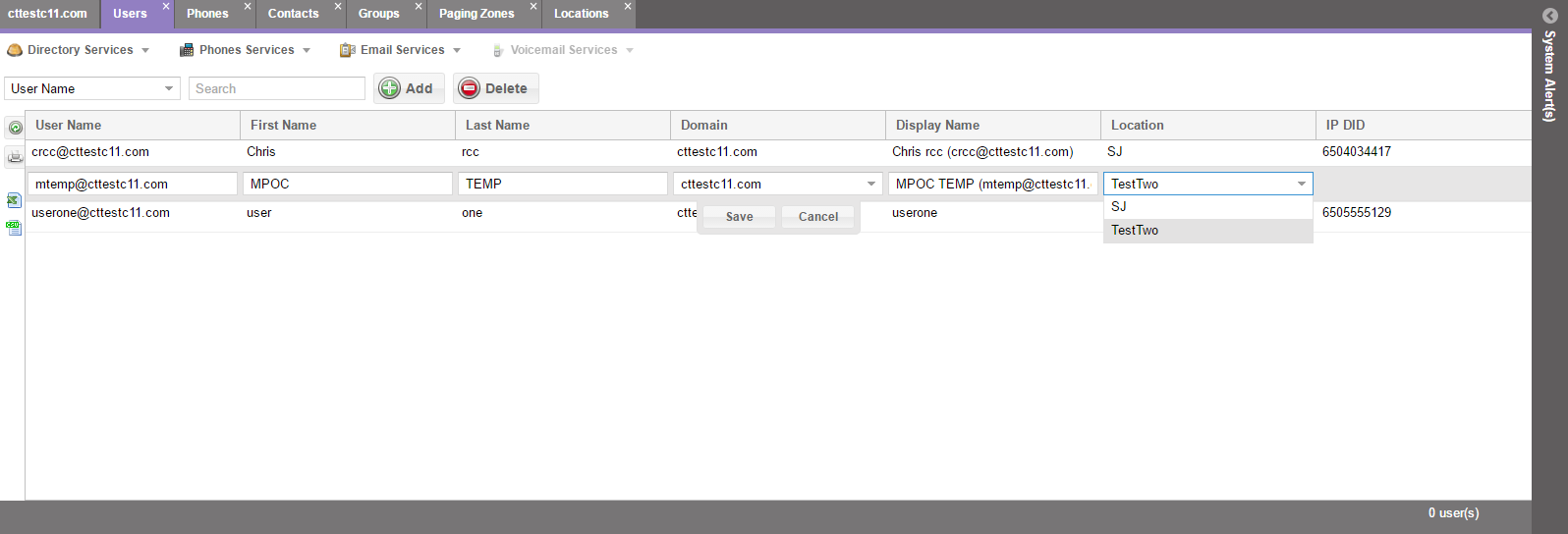Sort by the First Name column header
The image size is (1568, 534).
(348, 125)
